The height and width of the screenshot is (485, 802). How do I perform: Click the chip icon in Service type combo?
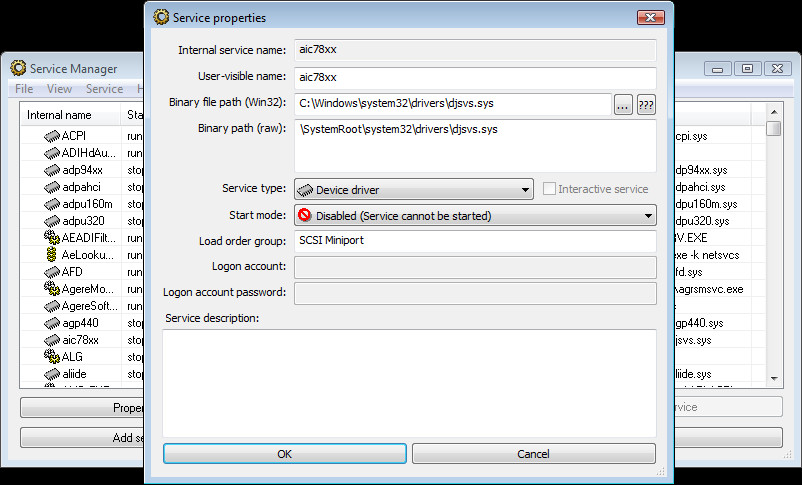pyautogui.click(x=305, y=190)
